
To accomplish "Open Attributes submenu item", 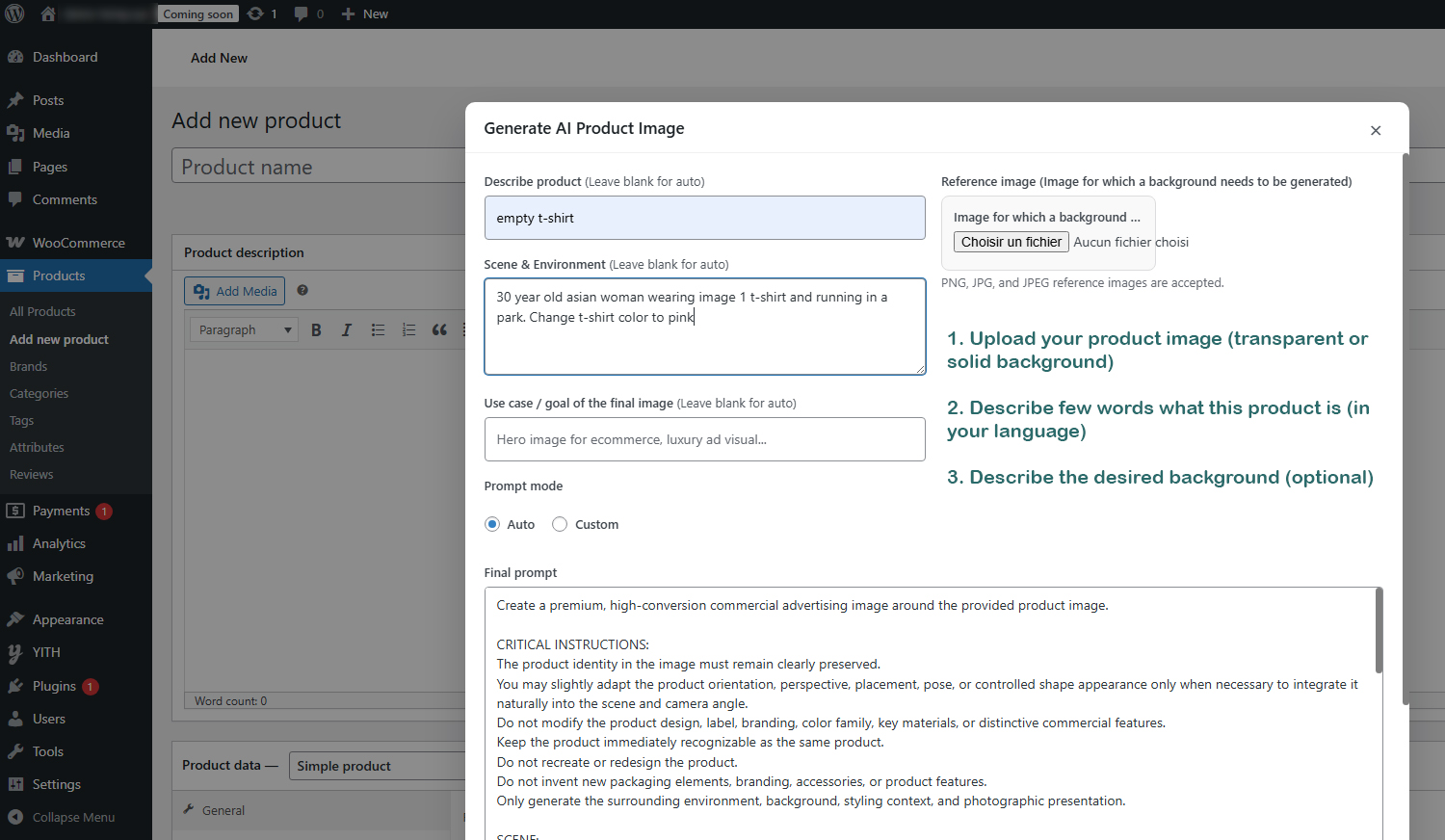I will tap(37, 447).
